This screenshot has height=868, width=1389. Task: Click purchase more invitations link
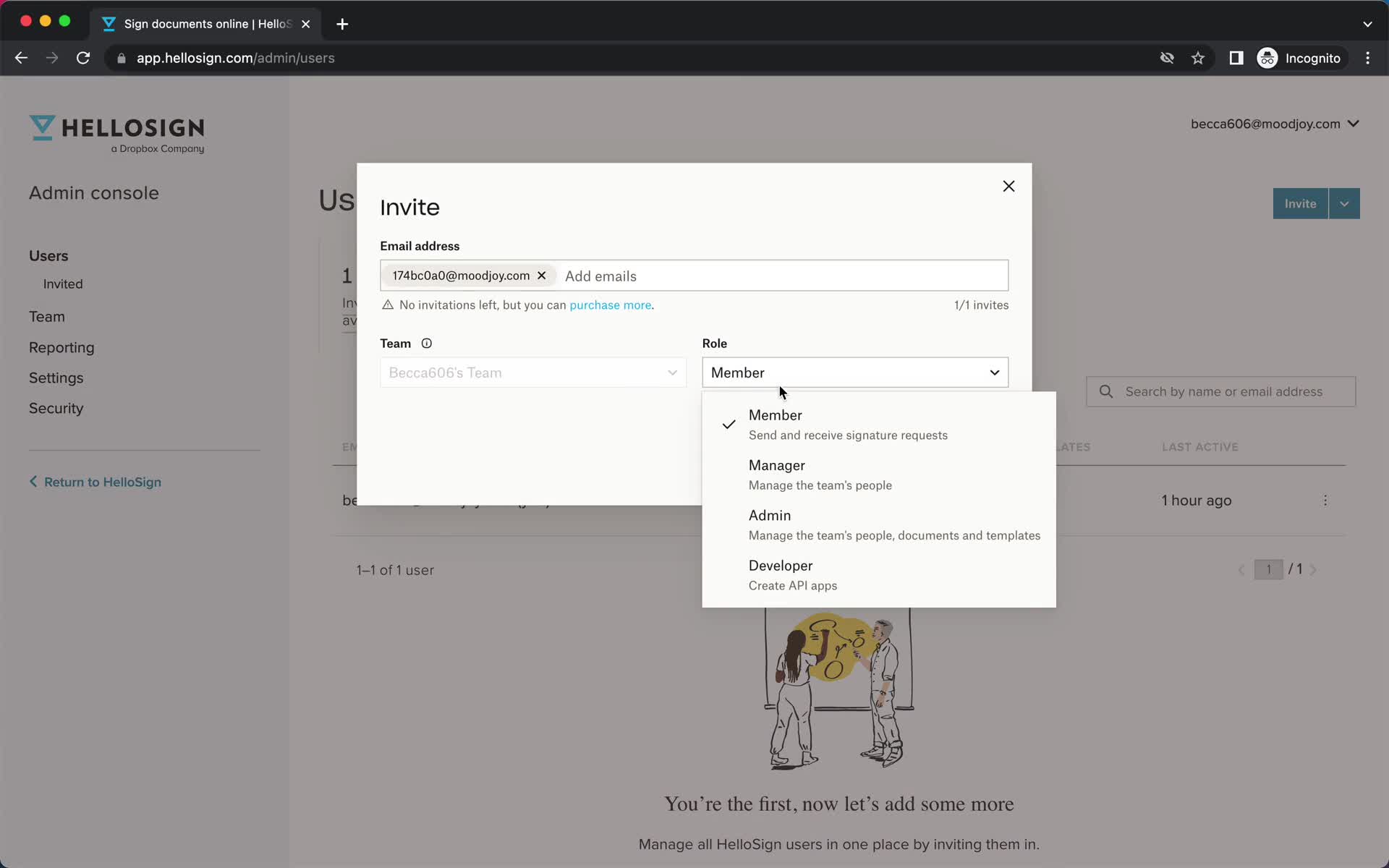[610, 305]
